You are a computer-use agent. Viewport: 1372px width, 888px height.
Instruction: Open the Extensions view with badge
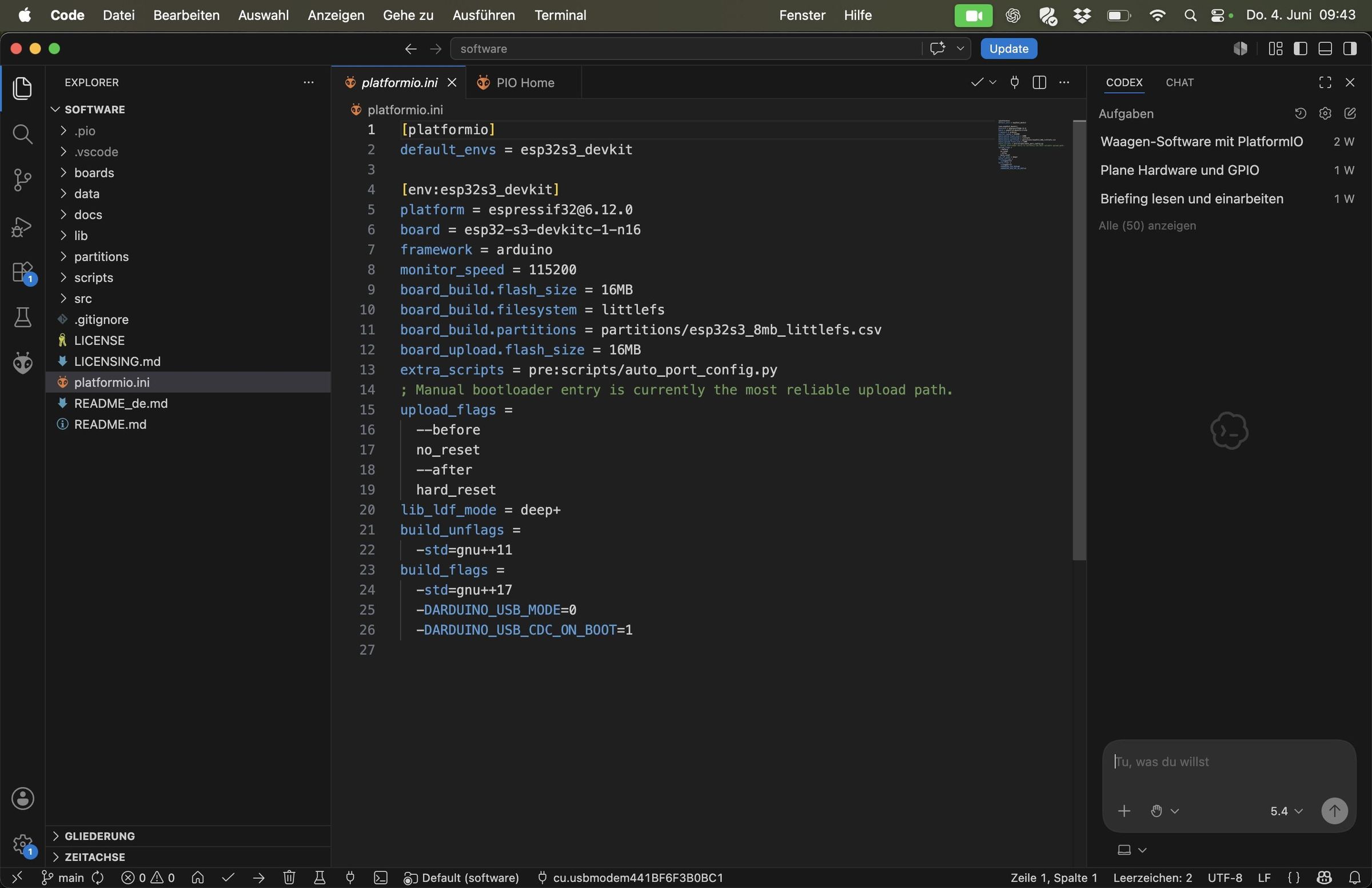pyautogui.click(x=23, y=272)
